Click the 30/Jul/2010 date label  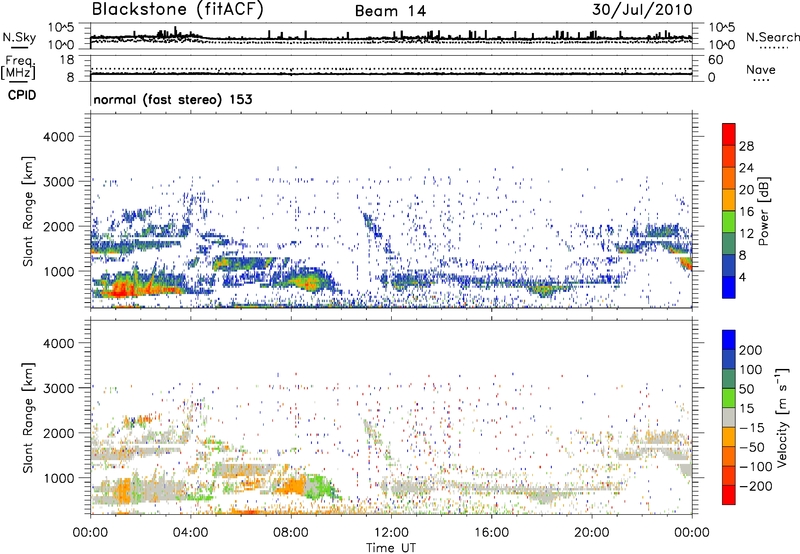642,9
